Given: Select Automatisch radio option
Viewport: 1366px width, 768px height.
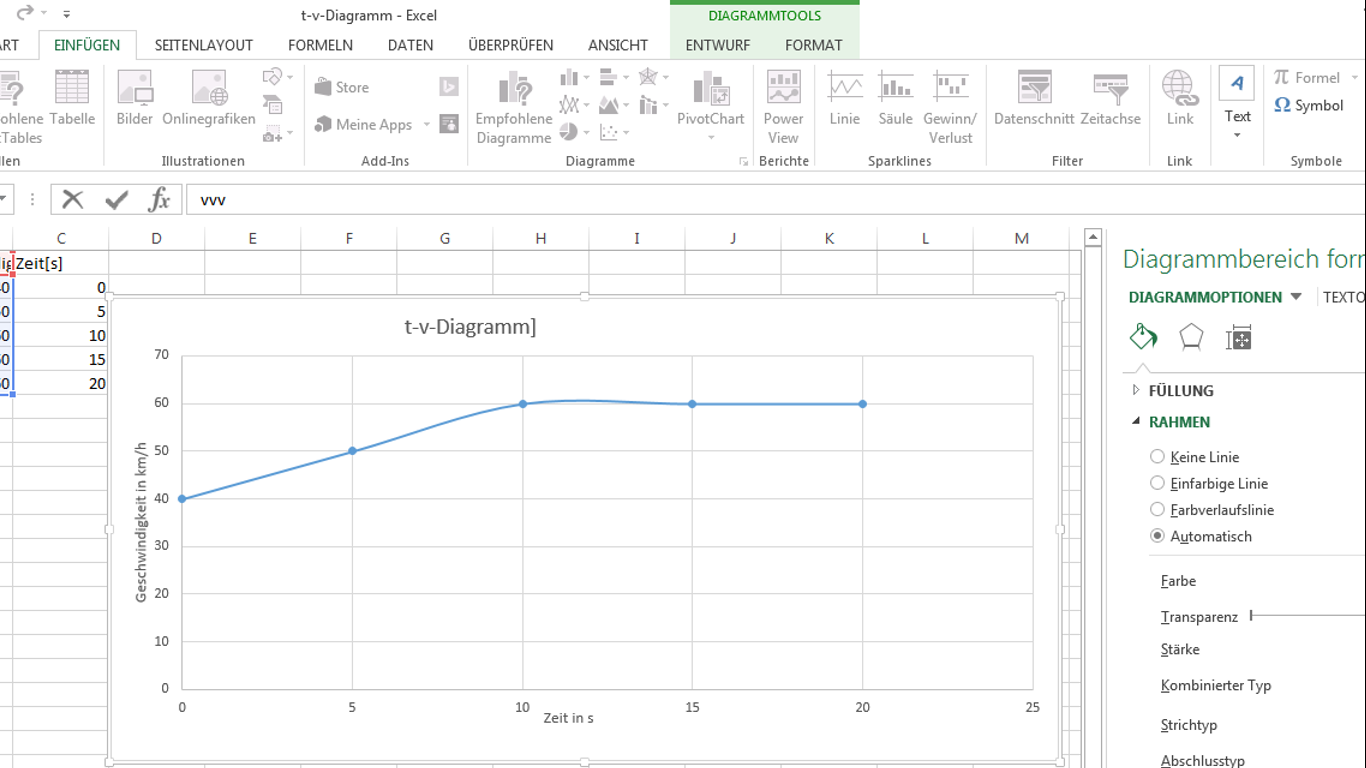Looking at the screenshot, I should pos(1157,536).
